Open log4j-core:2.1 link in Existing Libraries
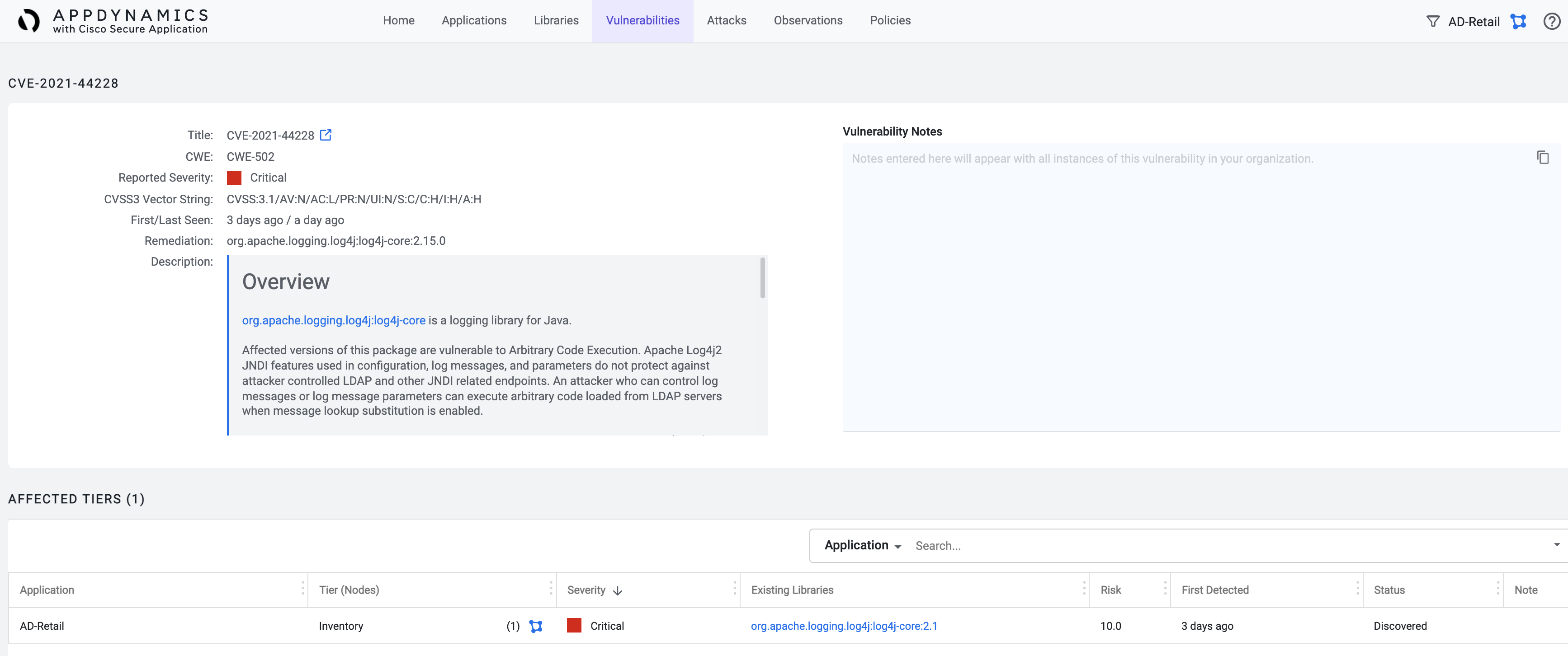Screen dimensions: 1568x656 844,626
